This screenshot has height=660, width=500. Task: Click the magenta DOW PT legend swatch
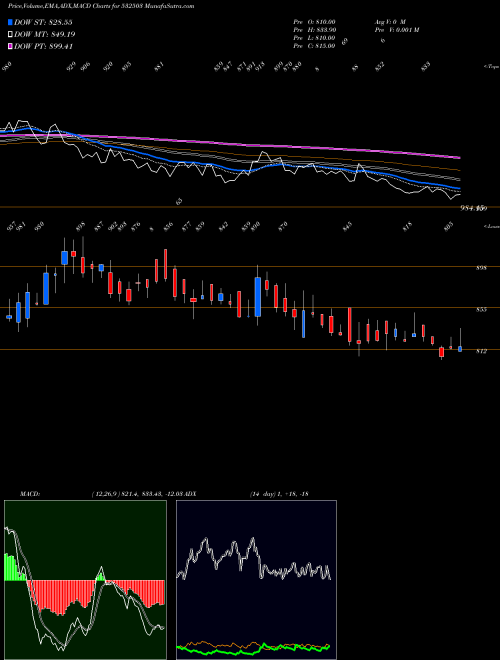point(10,47)
